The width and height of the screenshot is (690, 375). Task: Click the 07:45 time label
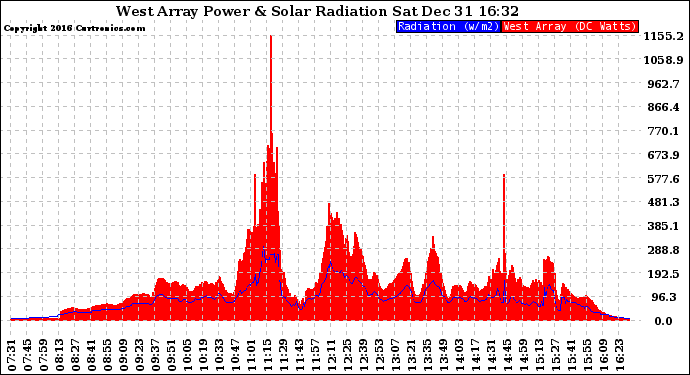[x=28, y=355]
